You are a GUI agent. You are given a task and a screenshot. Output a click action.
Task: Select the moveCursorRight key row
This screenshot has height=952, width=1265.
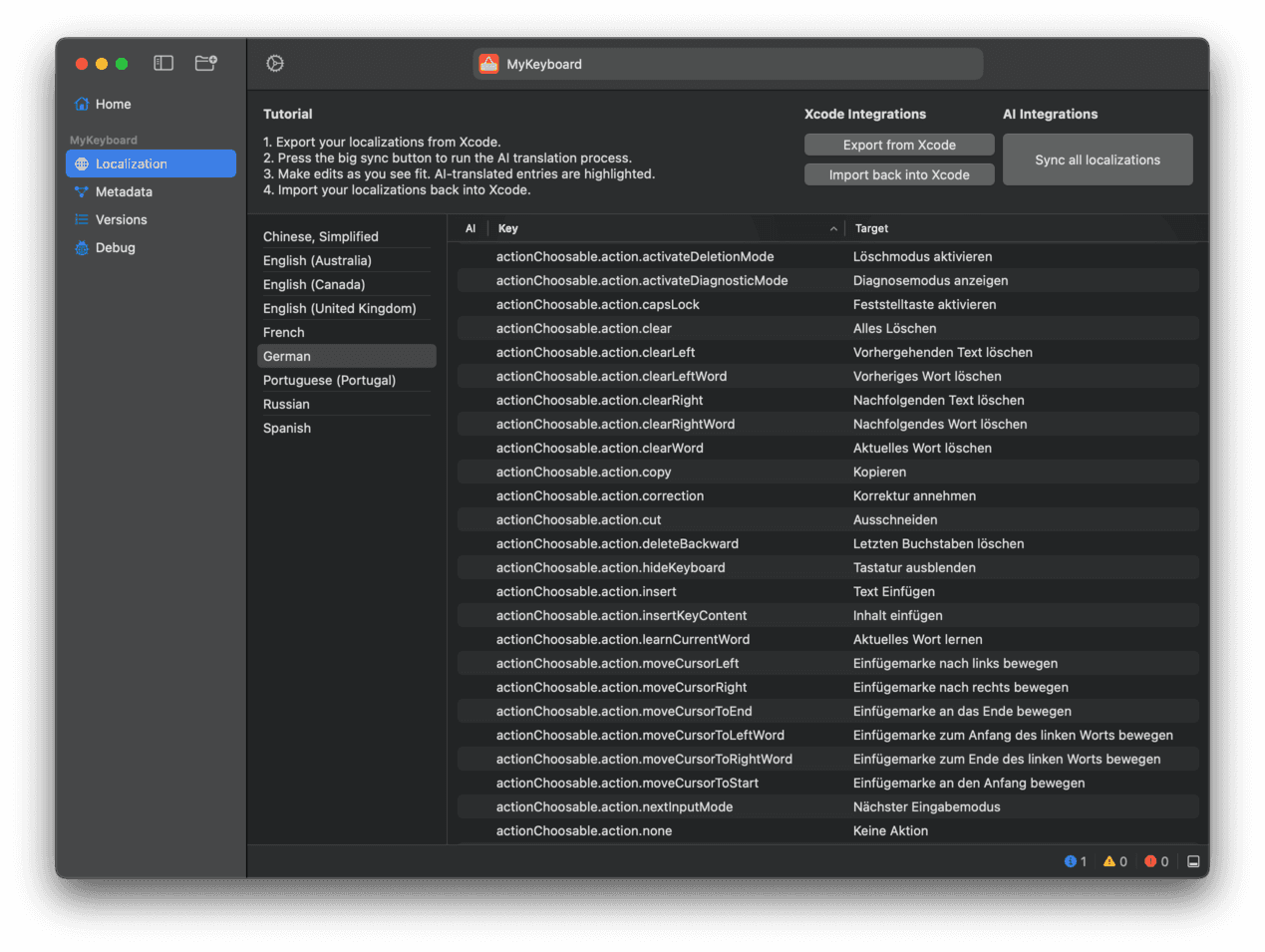[x=828, y=687]
